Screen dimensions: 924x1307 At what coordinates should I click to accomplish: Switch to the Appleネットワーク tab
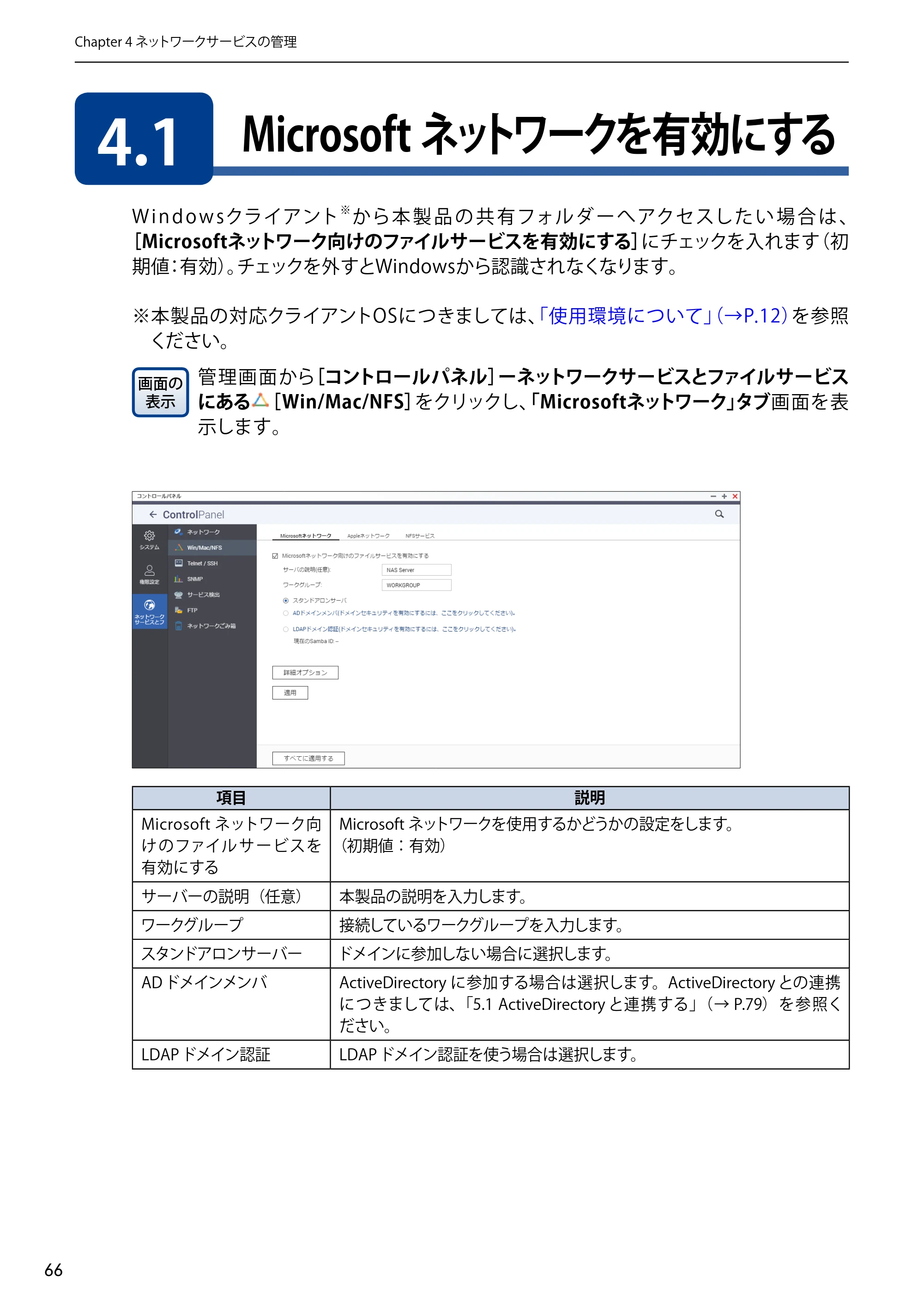click(368, 535)
